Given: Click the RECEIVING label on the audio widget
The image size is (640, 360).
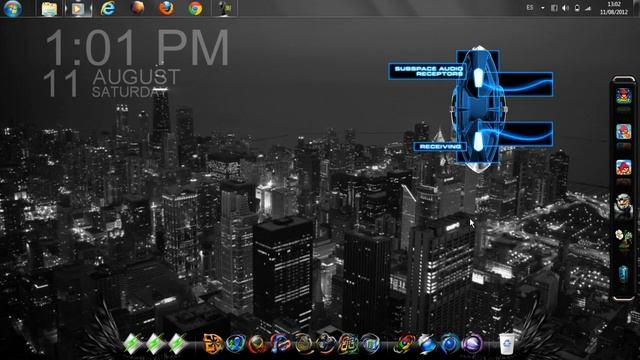Looking at the screenshot, I should click(x=440, y=147).
